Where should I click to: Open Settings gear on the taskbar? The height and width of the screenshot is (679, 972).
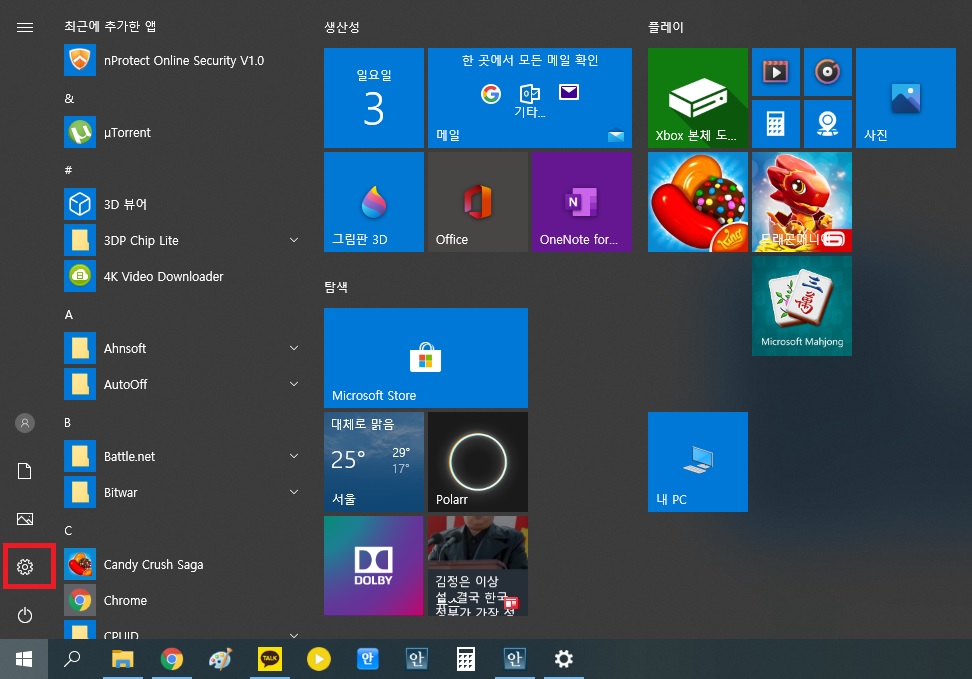coord(563,659)
